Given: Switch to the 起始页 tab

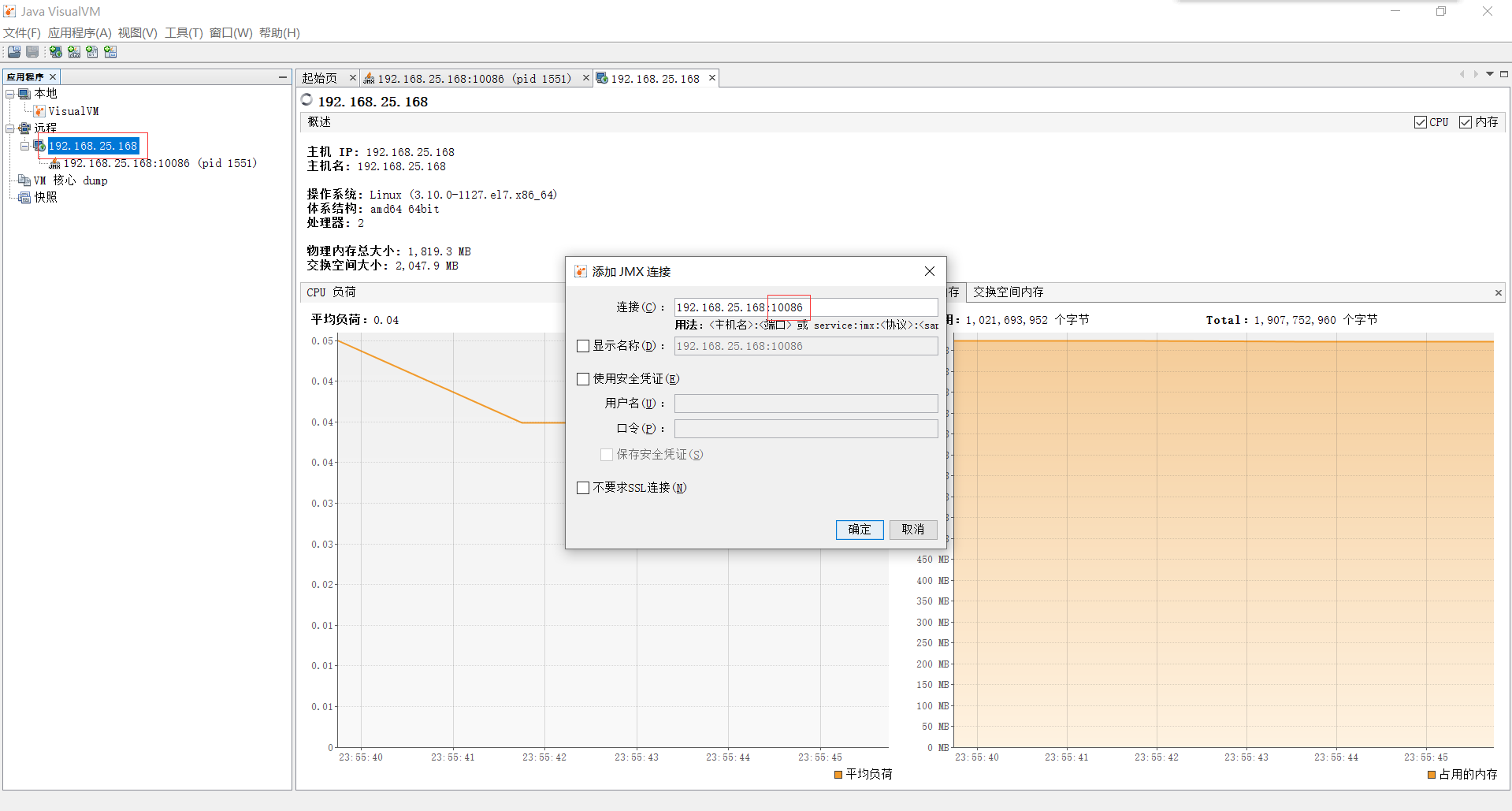Looking at the screenshot, I should [320, 78].
